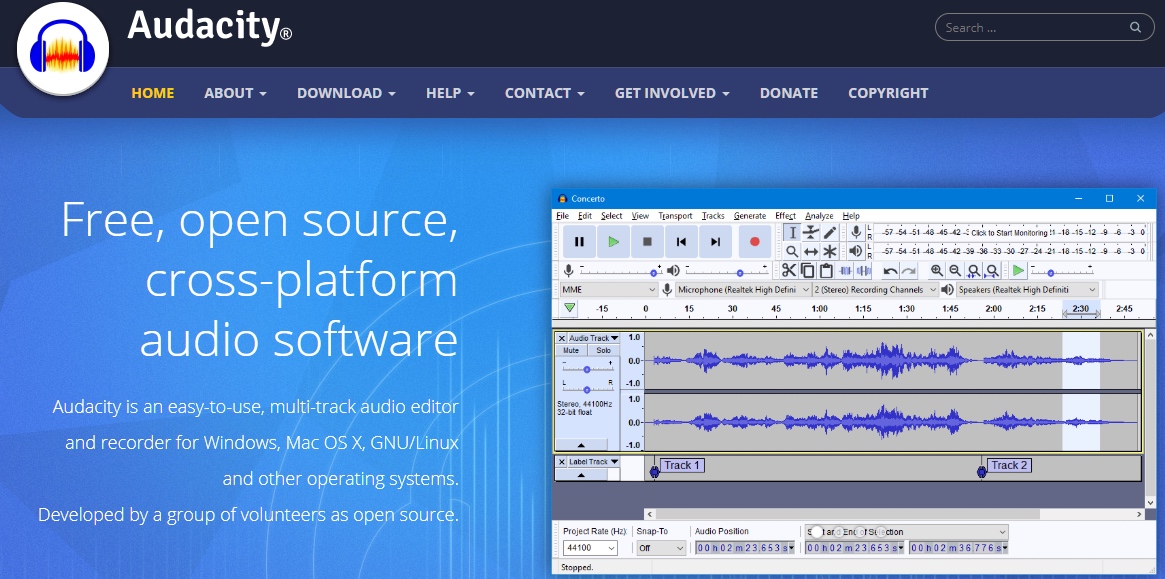Open the COPYRIGHT page link
1165x579 pixels.
pos(888,93)
